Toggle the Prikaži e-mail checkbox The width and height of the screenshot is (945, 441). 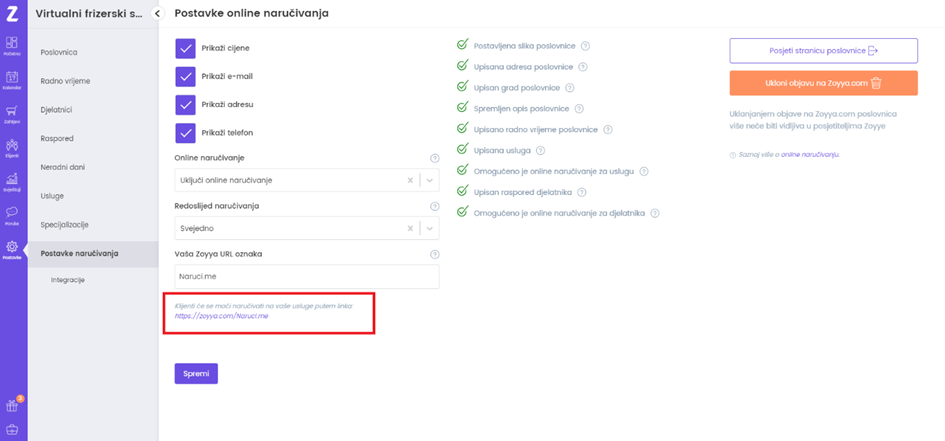185,77
